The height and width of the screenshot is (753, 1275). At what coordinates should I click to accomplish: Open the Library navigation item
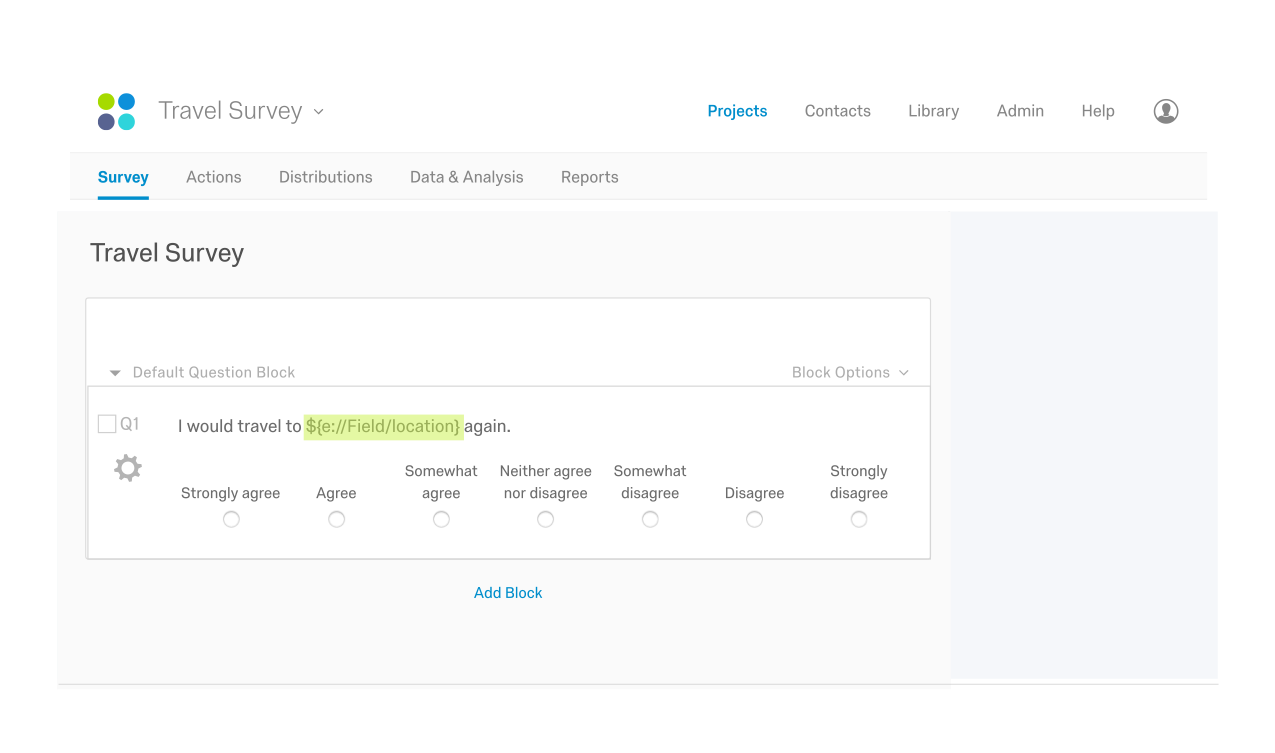pyautogui.click(x=934, y=111)
